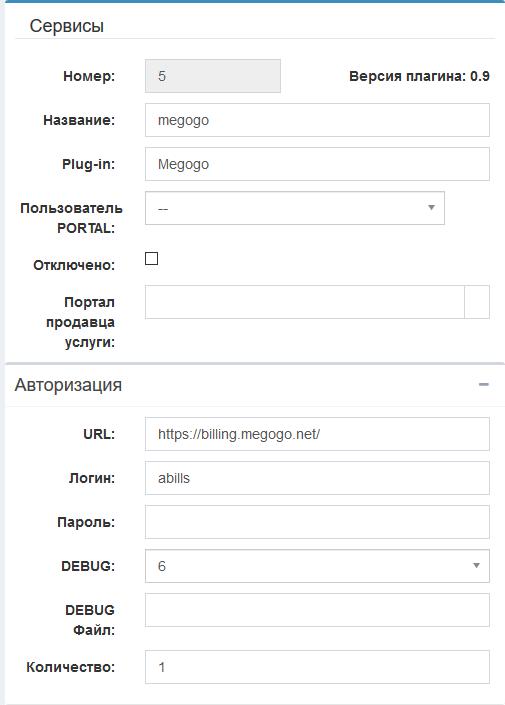Screen dimensions: 505x705
Task: Click the Пользователь PORTAL label
Action: [x=71, y=218]
